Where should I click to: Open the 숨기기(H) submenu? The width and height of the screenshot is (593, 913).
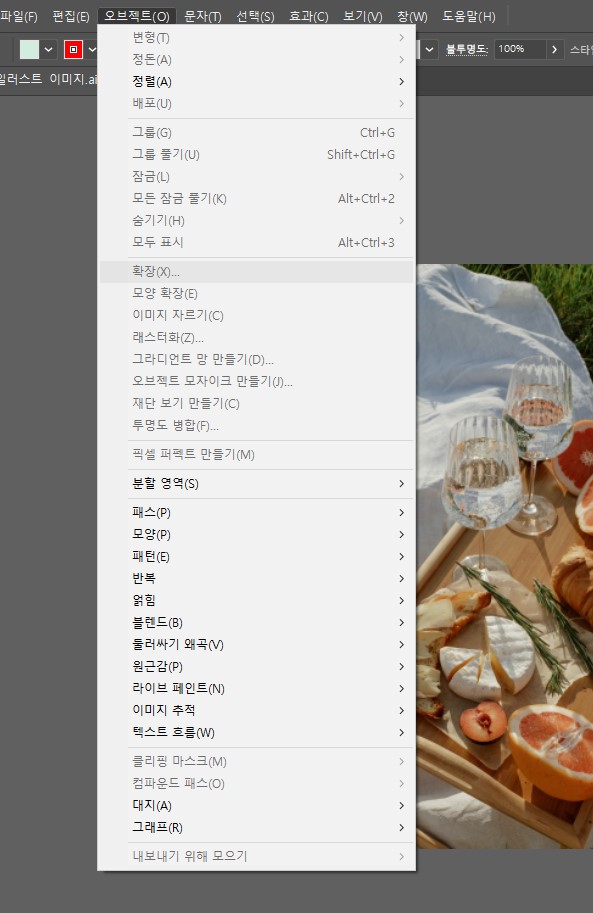(256, 221)
